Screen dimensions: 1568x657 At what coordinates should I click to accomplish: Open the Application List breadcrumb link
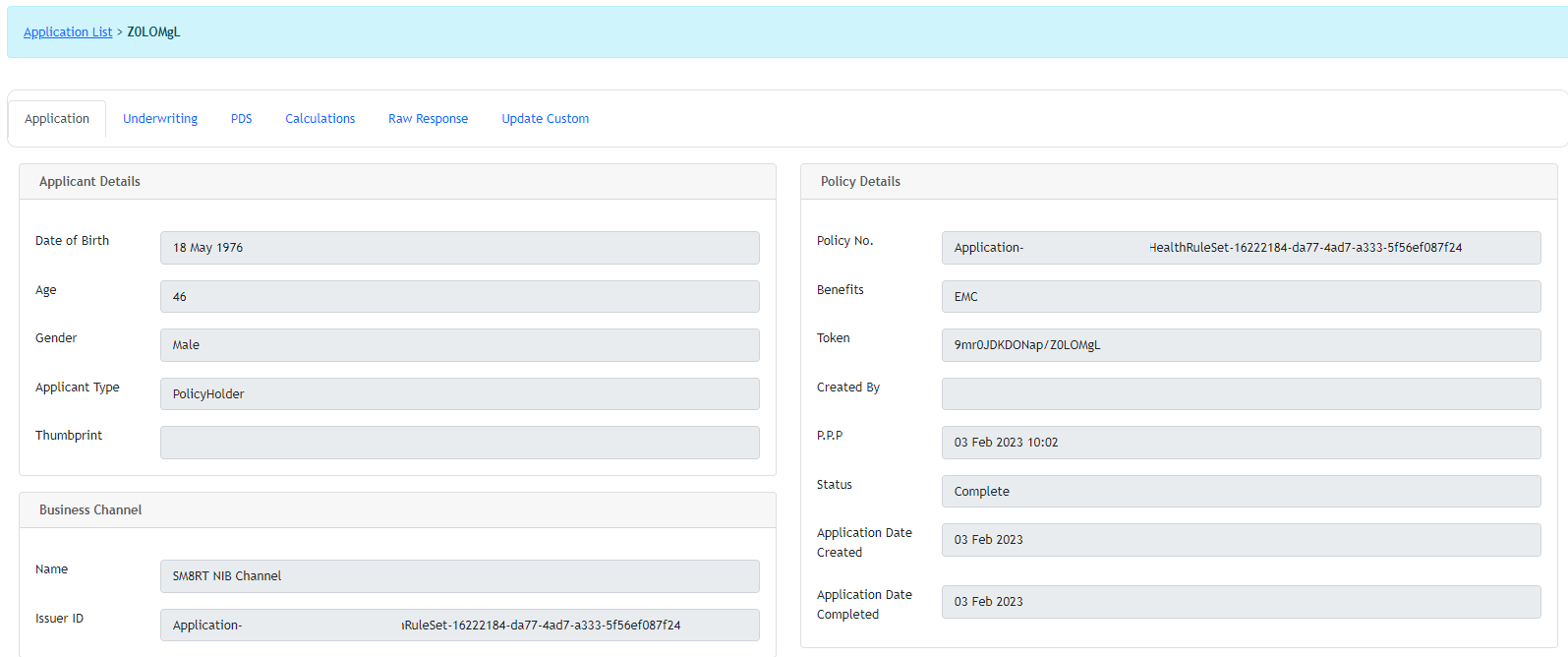click(x=68, y=32)
